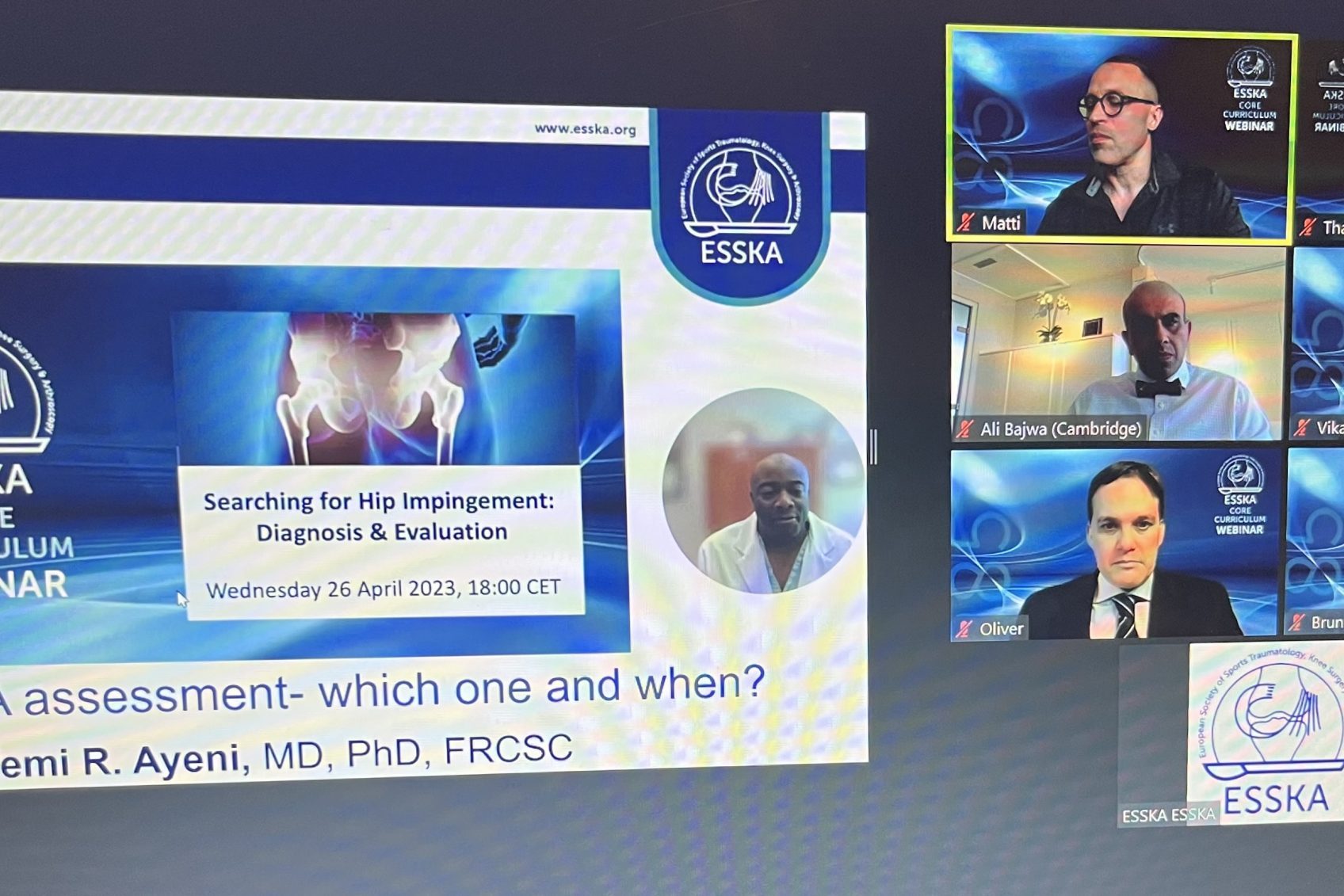The height and width of the screenshot is (896, 1344).
Task: Click the hip skeleton image on the slide
Action: point(374,388)
